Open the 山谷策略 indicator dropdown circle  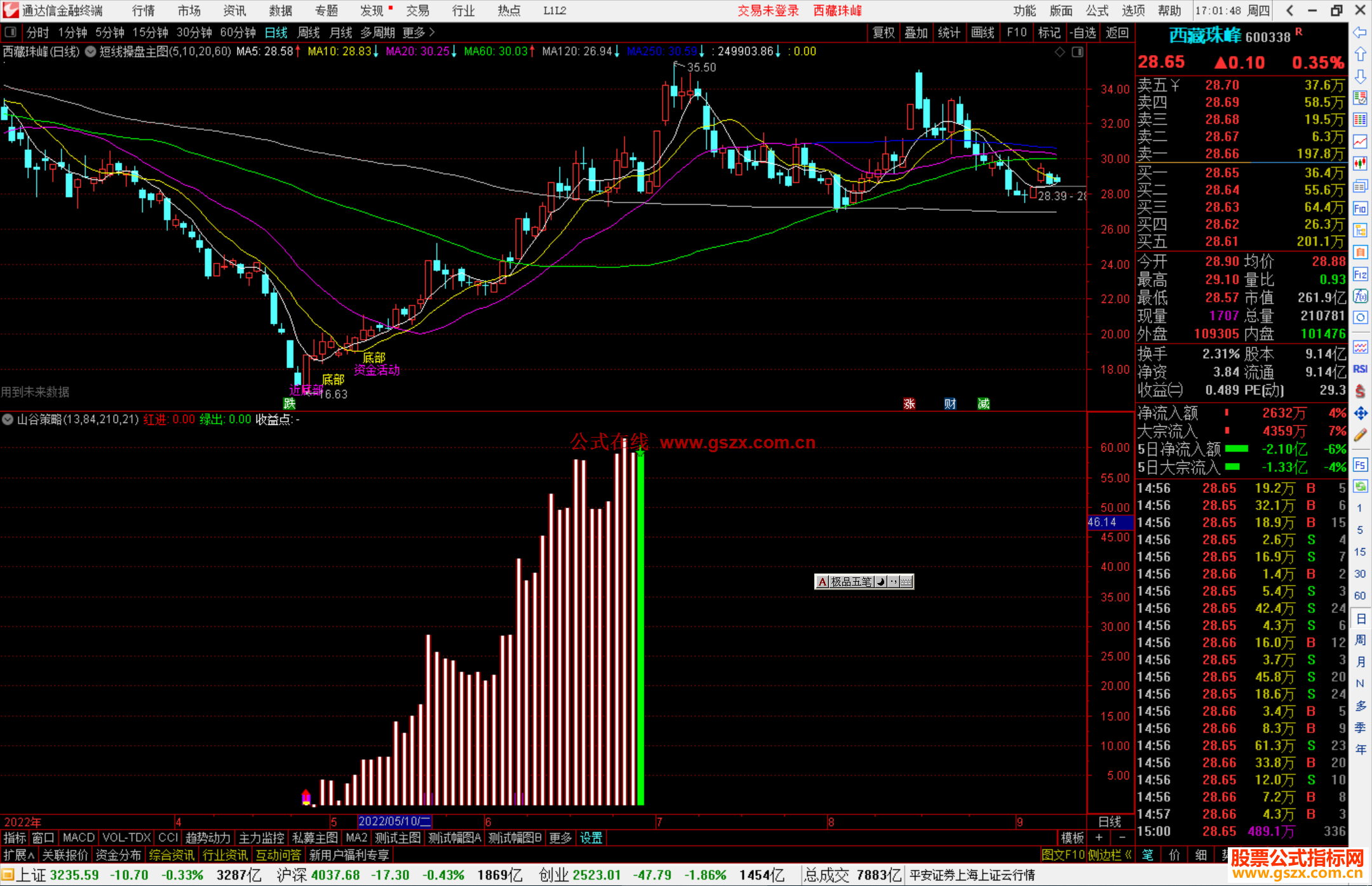pos(8,419)
